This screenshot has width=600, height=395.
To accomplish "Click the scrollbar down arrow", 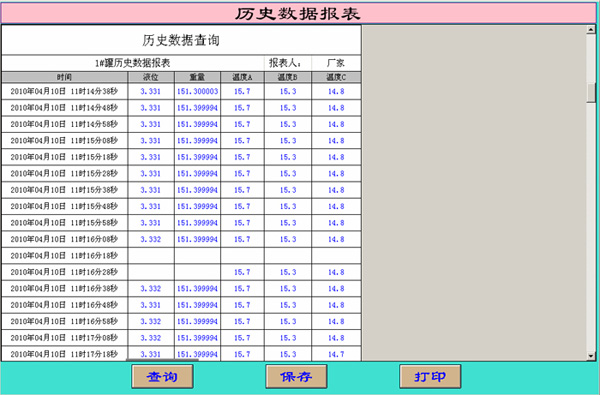I will [x=591, y=356].
